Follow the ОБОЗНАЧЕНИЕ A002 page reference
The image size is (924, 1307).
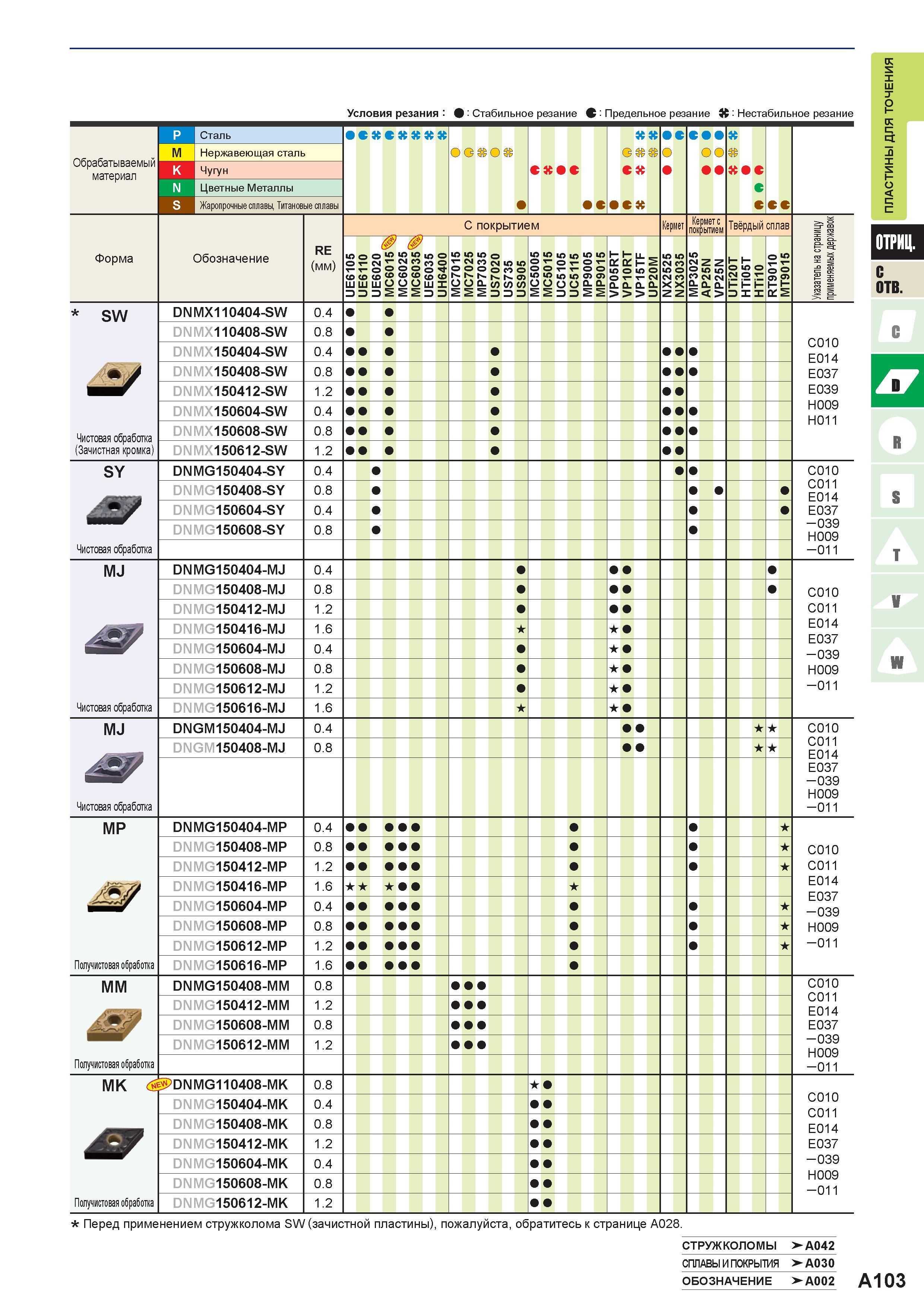[x=758, y=1281]
